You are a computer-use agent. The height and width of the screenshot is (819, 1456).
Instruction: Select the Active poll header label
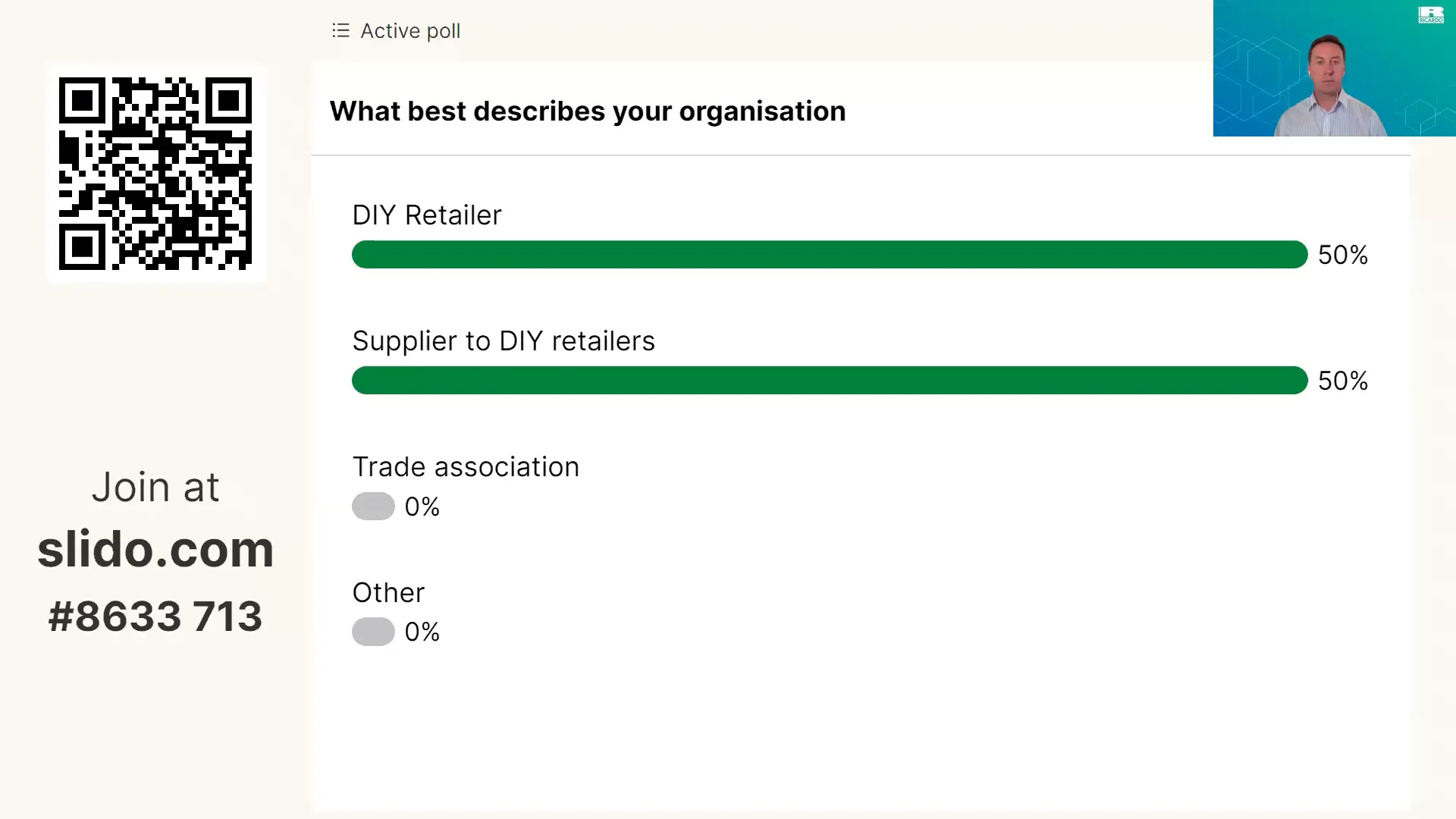pyautogui.click(x=410, y=30)
